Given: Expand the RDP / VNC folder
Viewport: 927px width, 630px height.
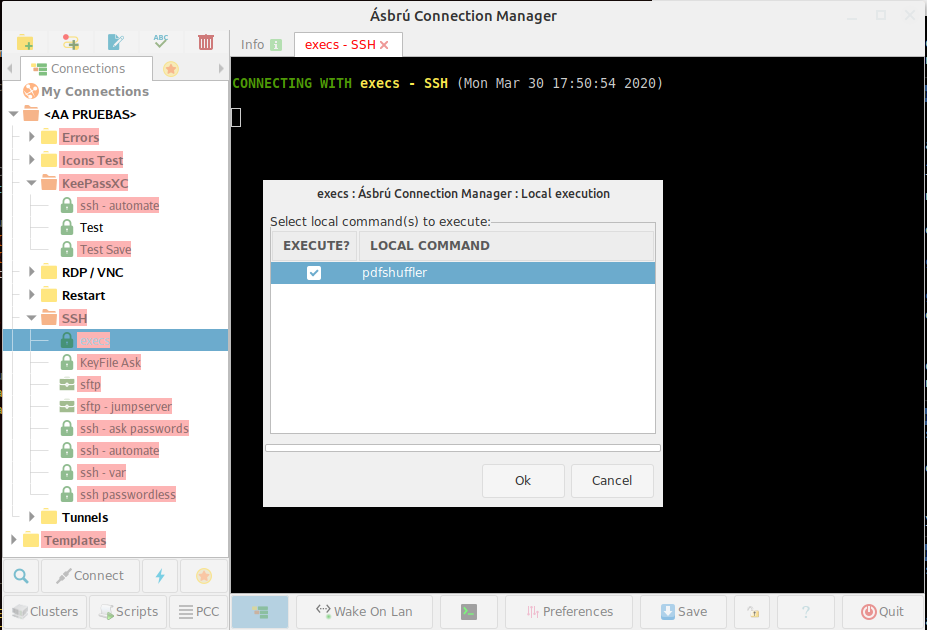Looking at the screenshot, I should tap(32, 272).
